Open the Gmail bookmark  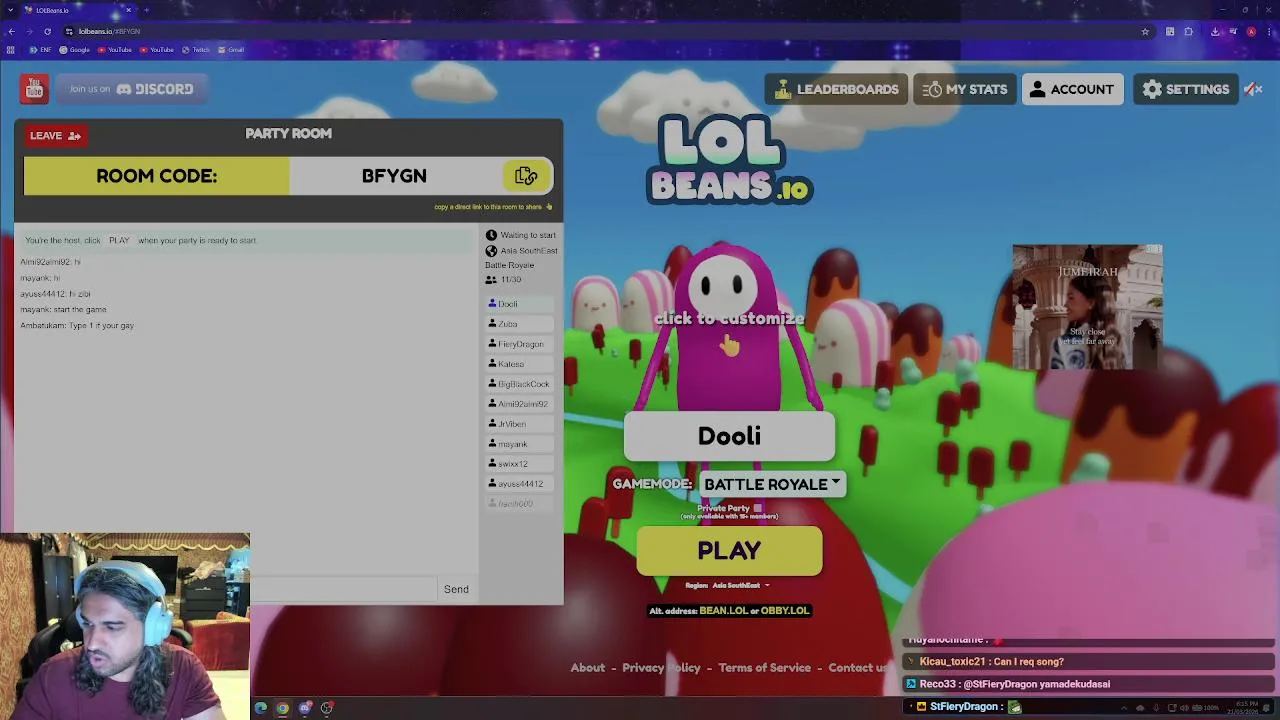point(231,50)
